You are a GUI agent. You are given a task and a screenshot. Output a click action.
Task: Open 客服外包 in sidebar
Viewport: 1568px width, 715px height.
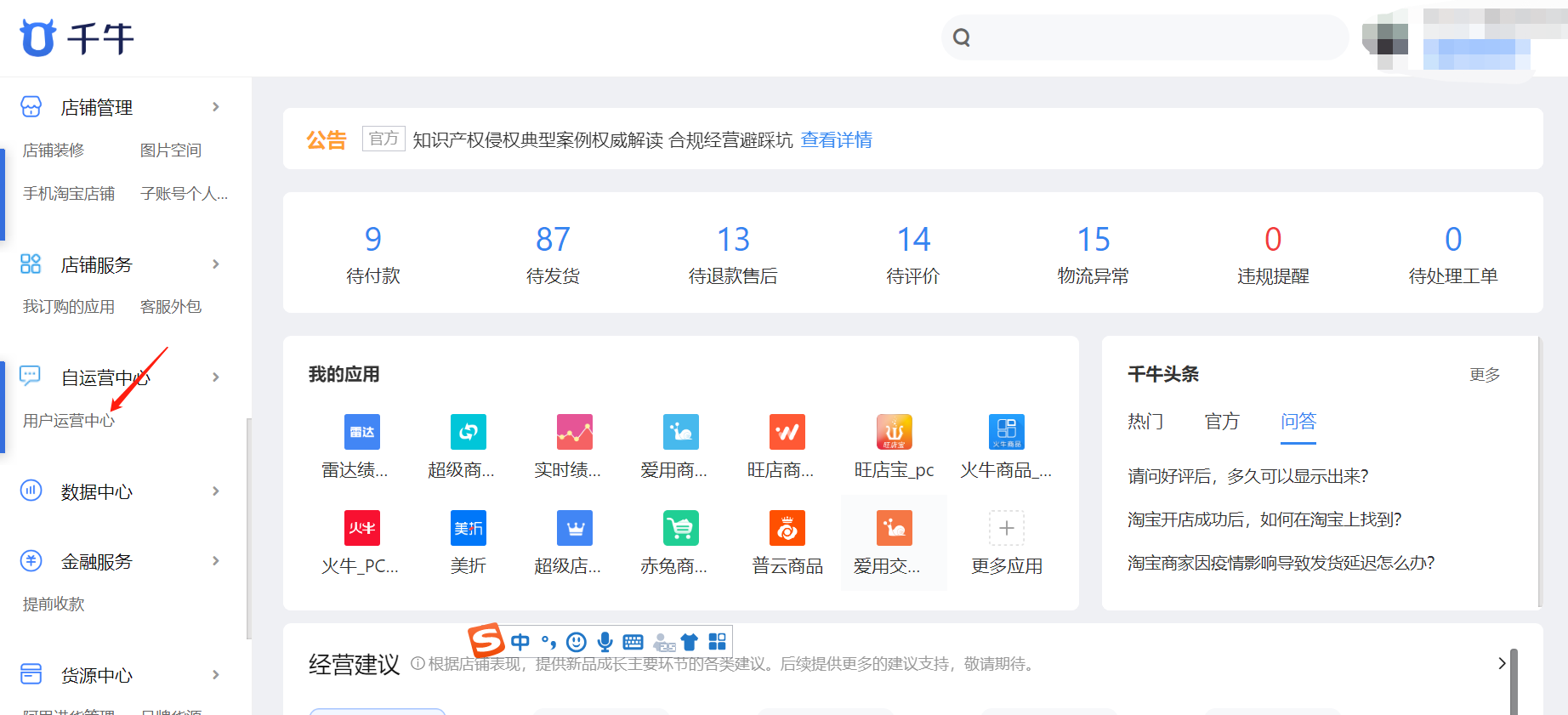(x=171, y=307)
